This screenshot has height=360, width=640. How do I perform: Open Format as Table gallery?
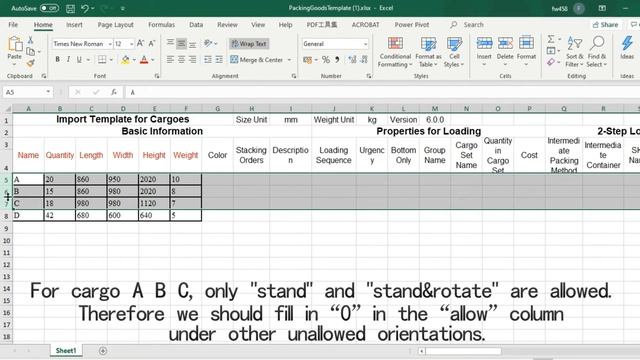coord(428,52)
